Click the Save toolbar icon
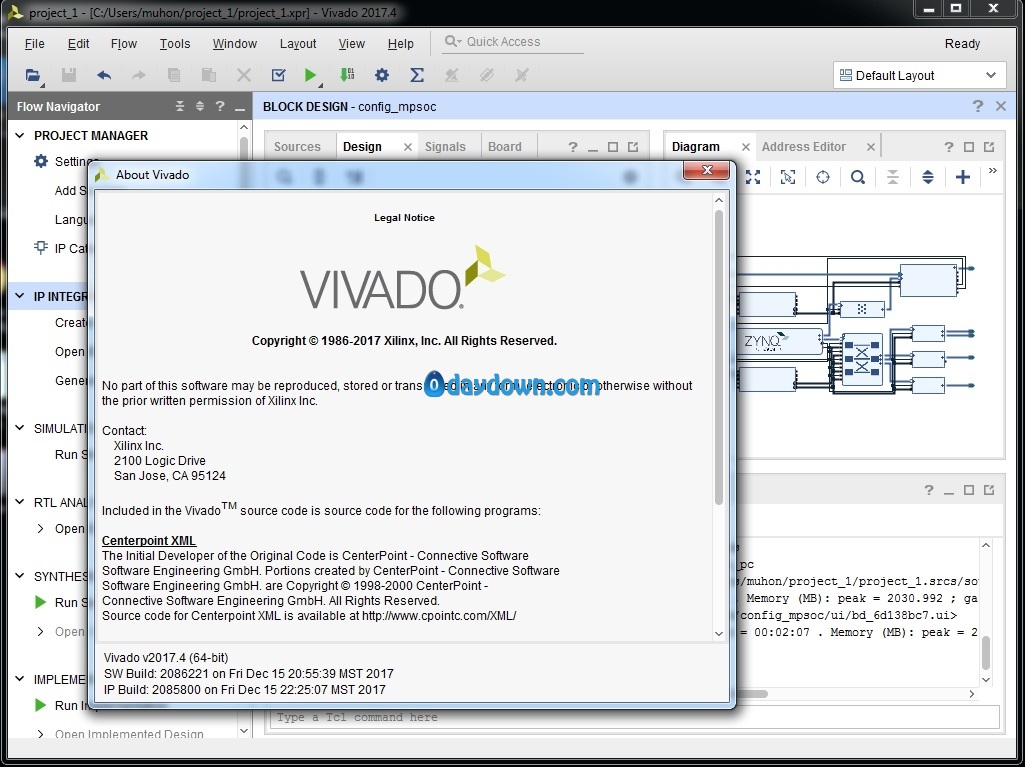 coord(69,75)
